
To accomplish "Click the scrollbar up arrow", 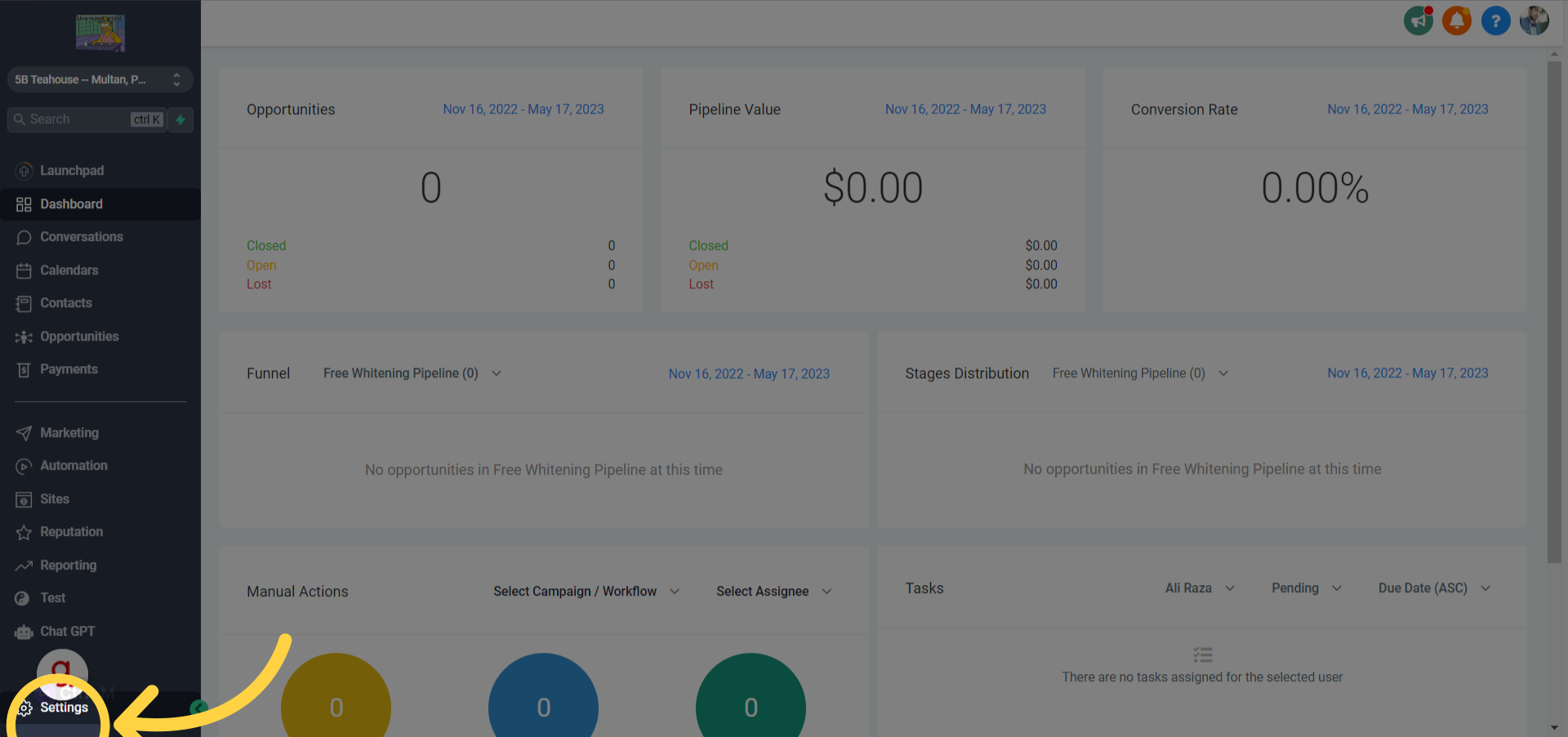I will [x=1554, y=54].
